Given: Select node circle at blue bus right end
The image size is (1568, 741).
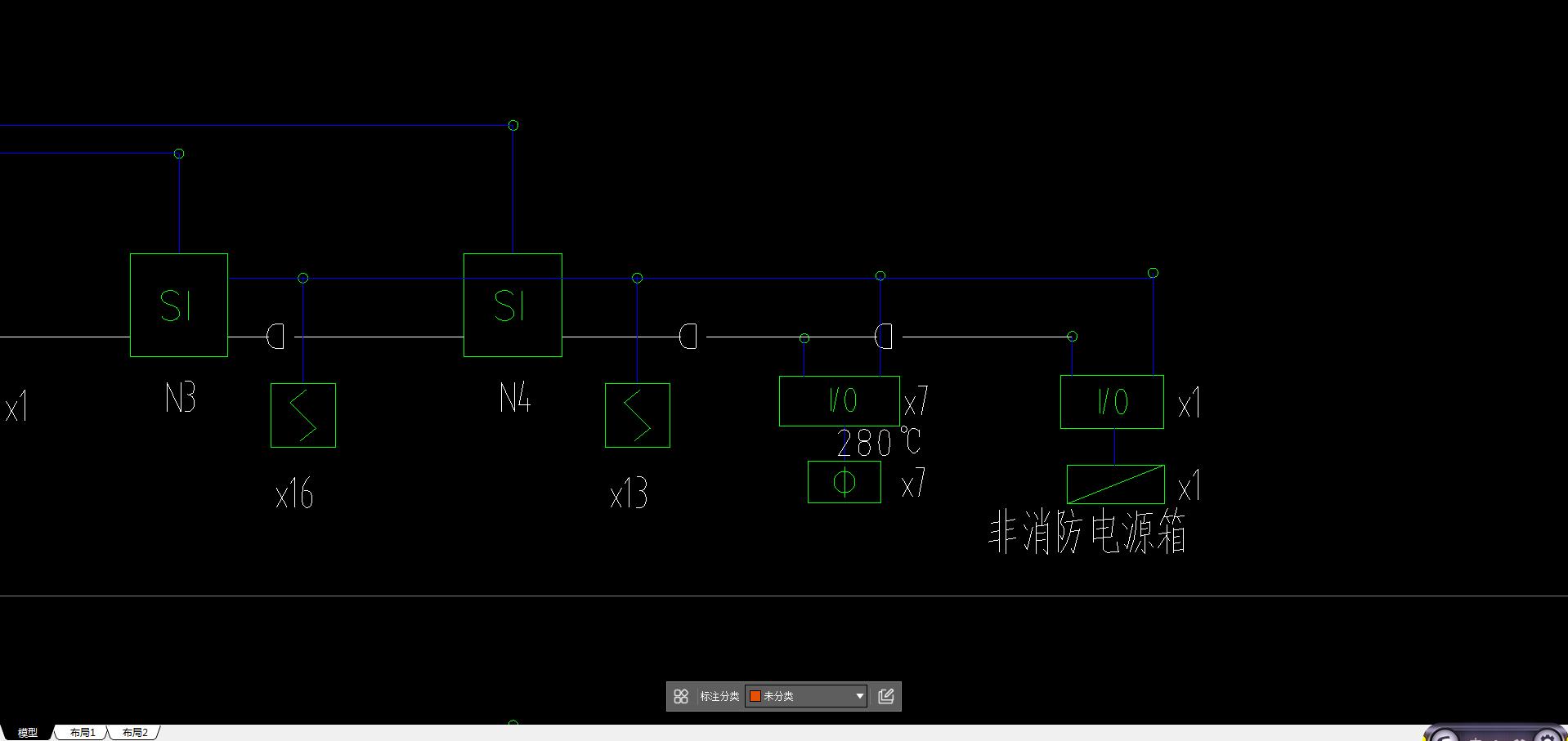Looking at the screenshot, I should coord(1153,273).
